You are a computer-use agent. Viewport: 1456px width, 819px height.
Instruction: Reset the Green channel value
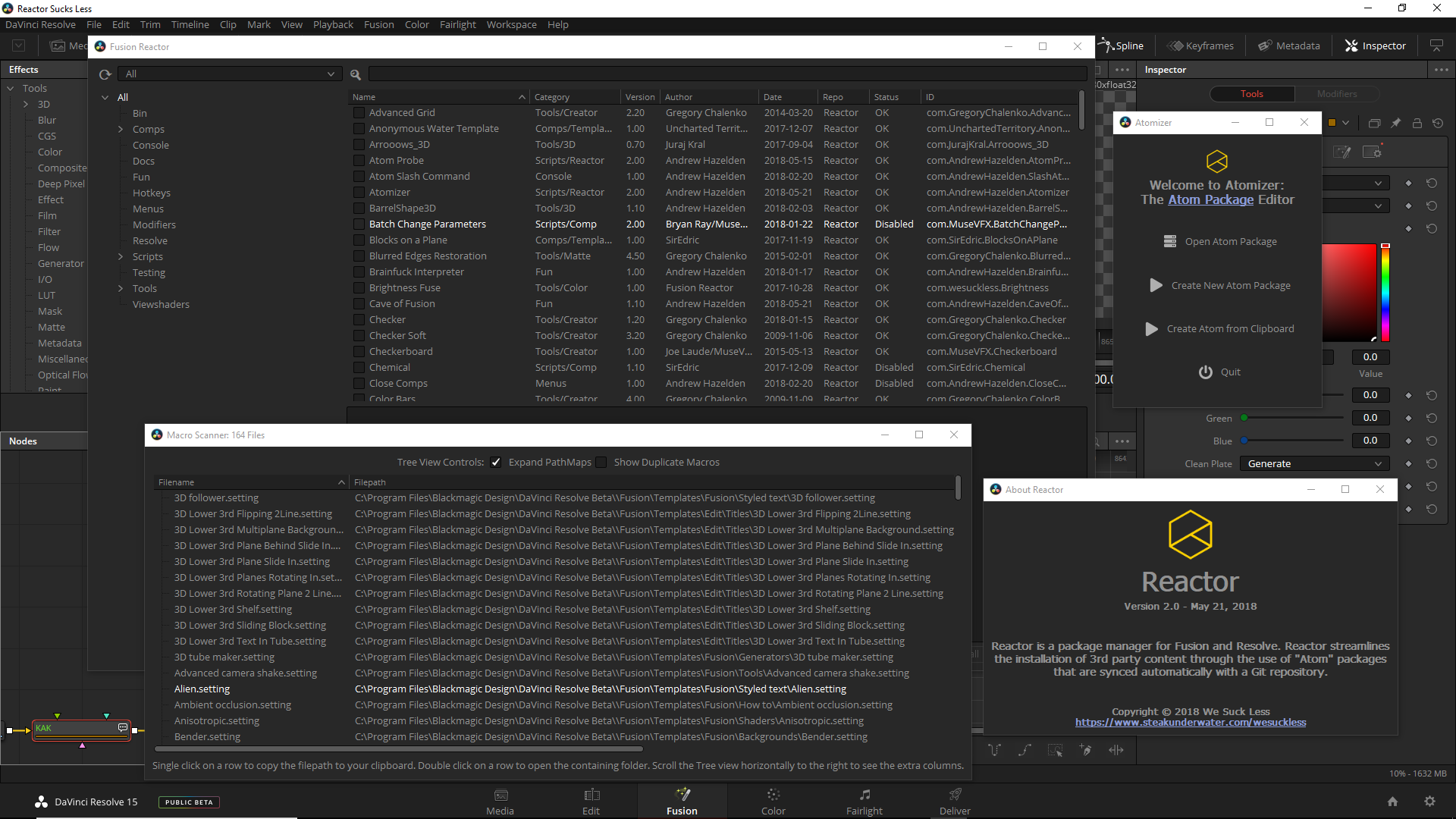tap(1432, 418)
